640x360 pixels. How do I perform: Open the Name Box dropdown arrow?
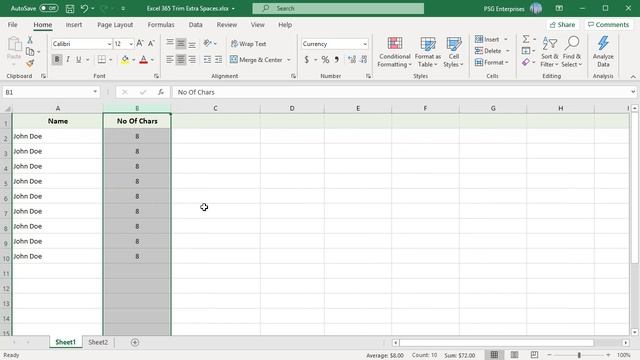coord(95,92)
